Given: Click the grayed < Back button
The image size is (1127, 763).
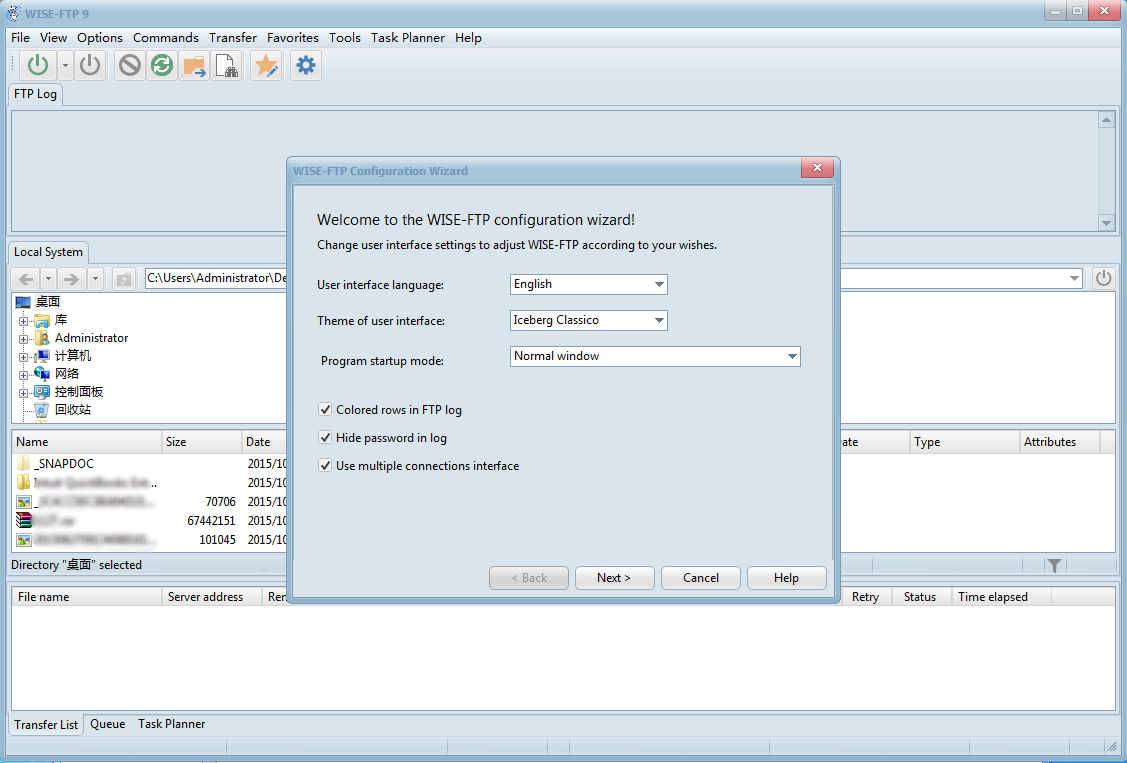Looking at the screenshot, I should [x=529, y=578].
